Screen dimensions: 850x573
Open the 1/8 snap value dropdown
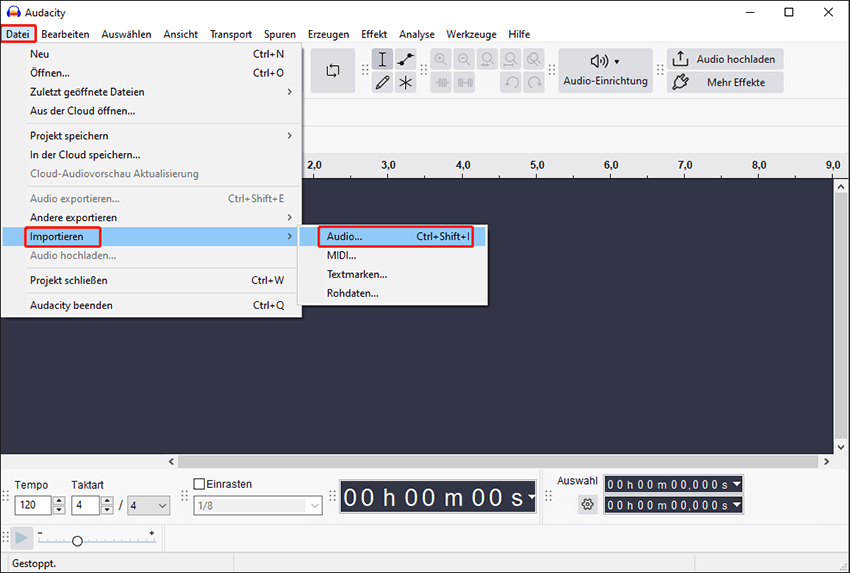[x=258, y=506]
